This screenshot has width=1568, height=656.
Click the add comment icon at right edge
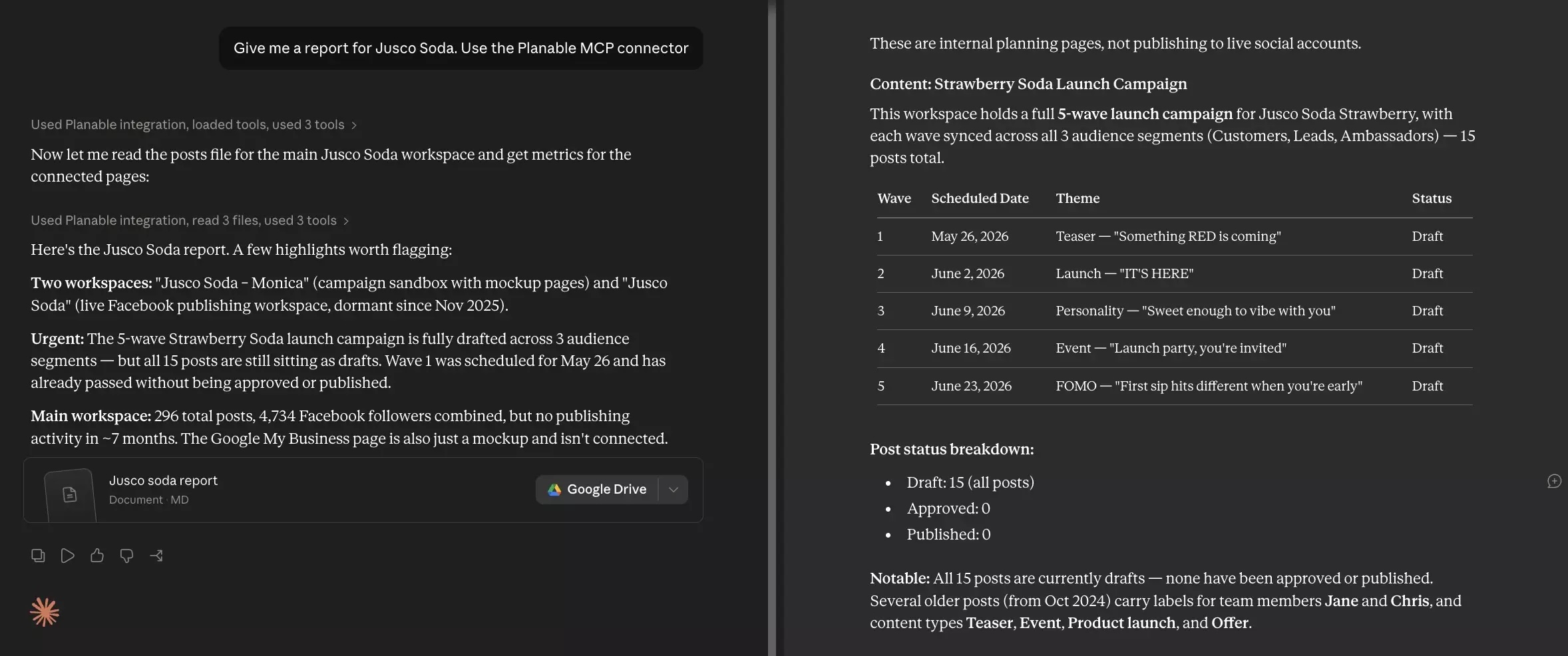[1554, 481]
